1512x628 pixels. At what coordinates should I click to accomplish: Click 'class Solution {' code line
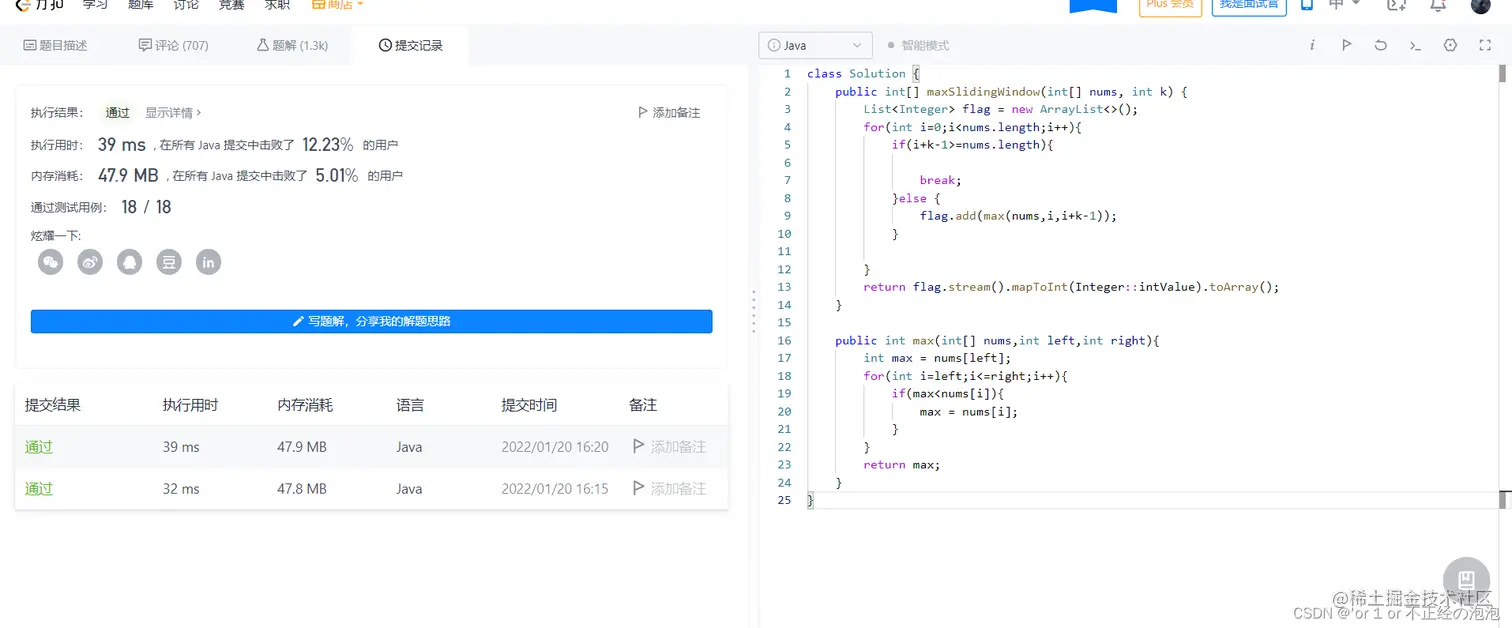coord(862,74)
